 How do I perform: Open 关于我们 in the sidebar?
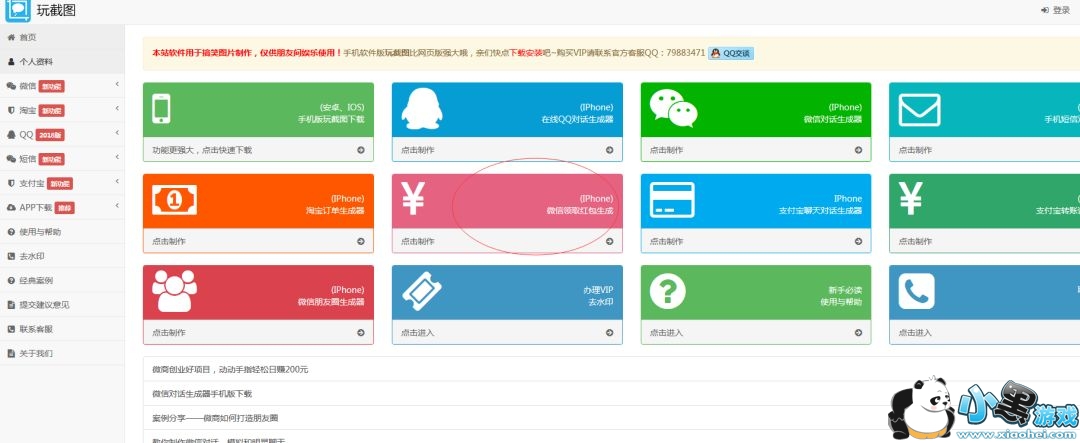pos(62,353)
